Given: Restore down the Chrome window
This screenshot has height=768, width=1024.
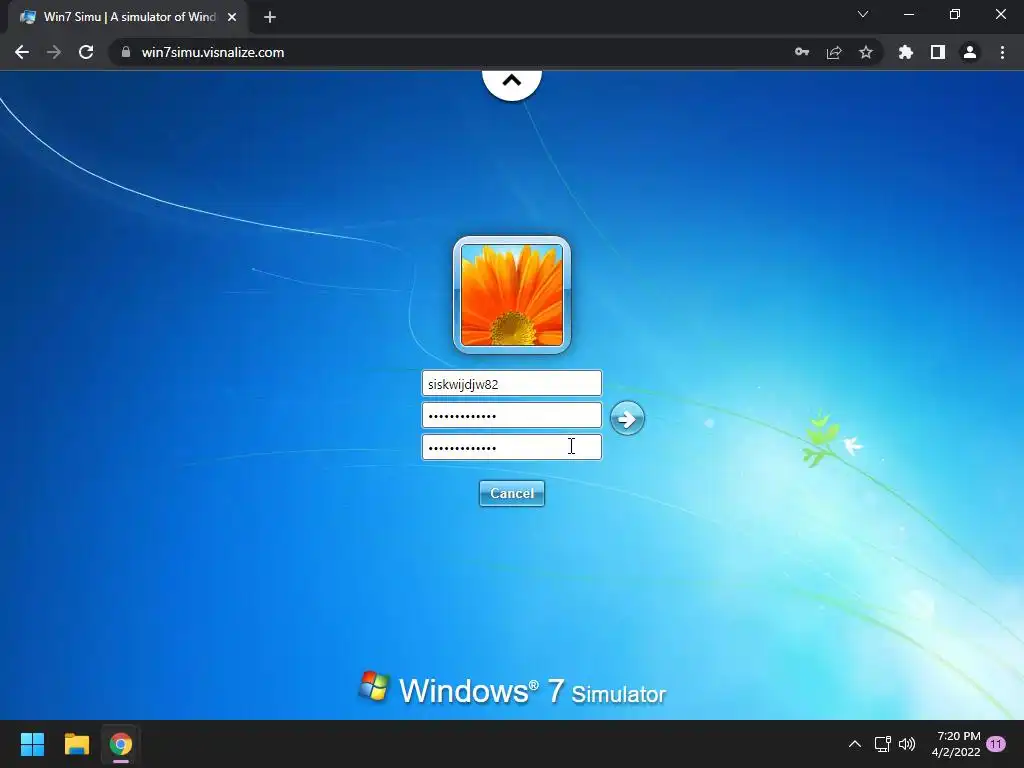Looking at the screenshot, I should click(955, 14).
